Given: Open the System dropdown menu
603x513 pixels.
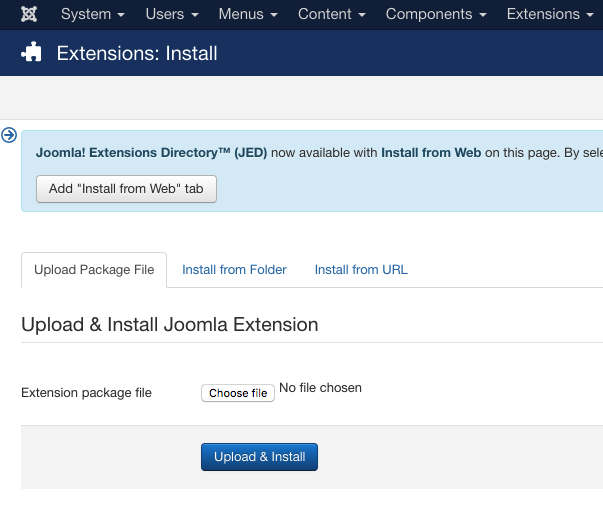Looking at the screenshot, I should 93,14.
